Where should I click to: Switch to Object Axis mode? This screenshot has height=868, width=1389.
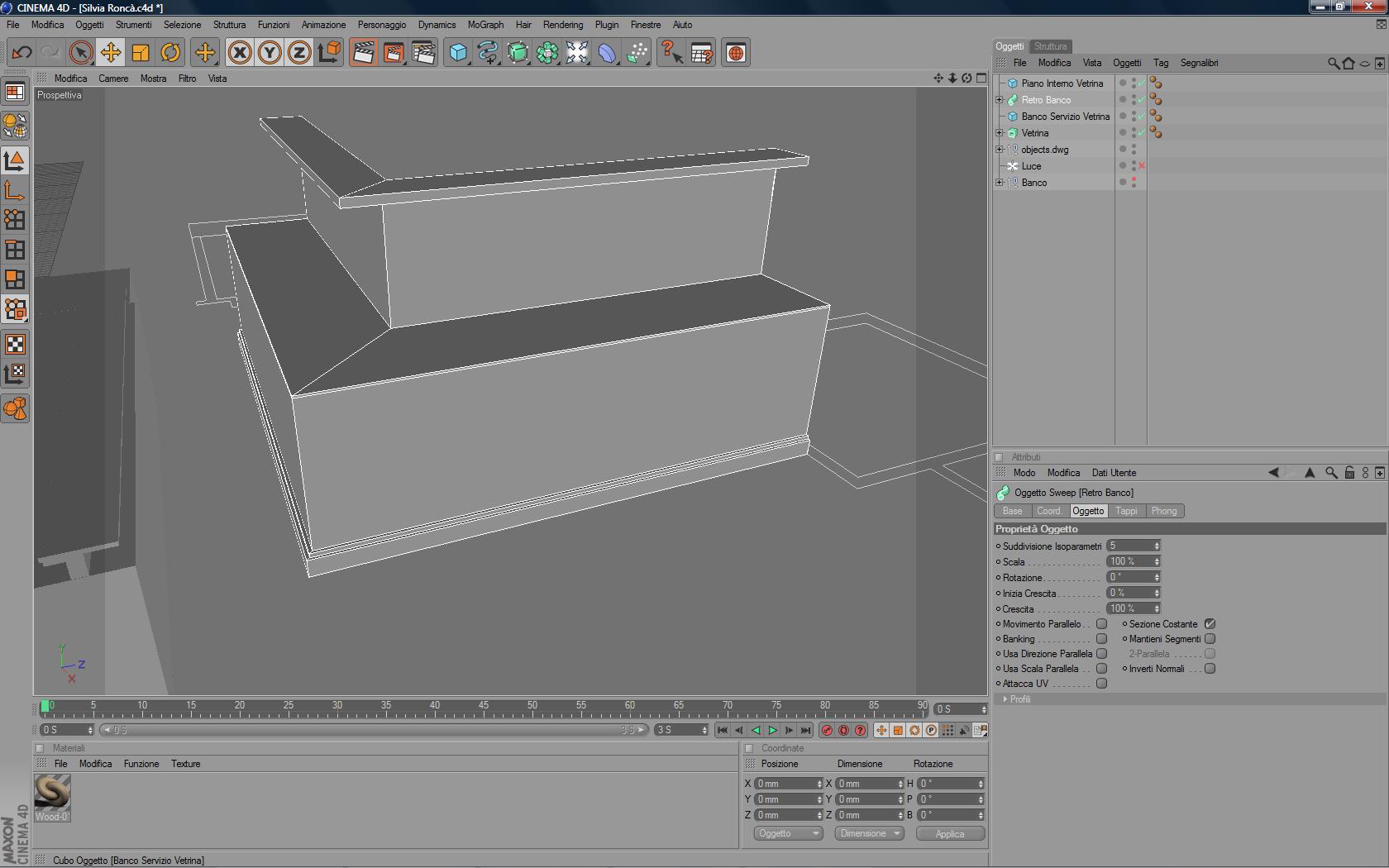click(15, 190)
